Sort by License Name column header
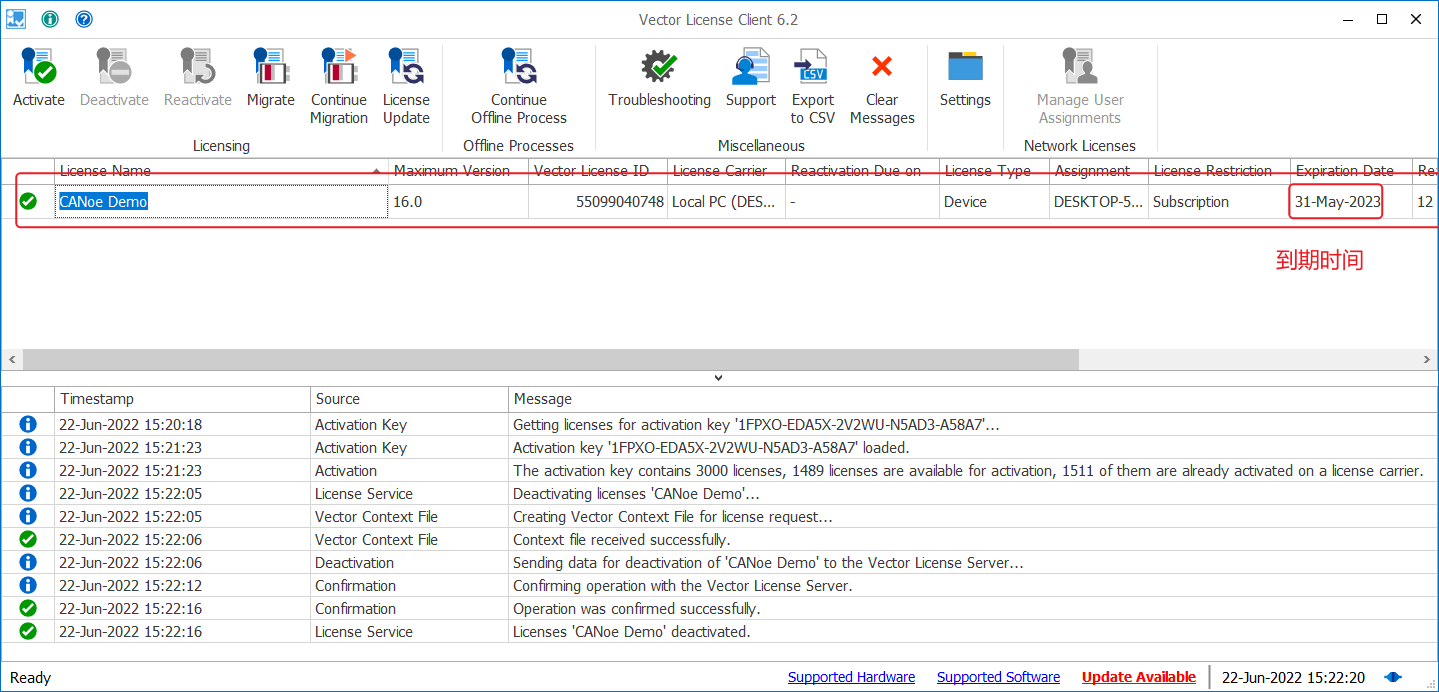Viewport: 1439px width, 692px height. 221,171
